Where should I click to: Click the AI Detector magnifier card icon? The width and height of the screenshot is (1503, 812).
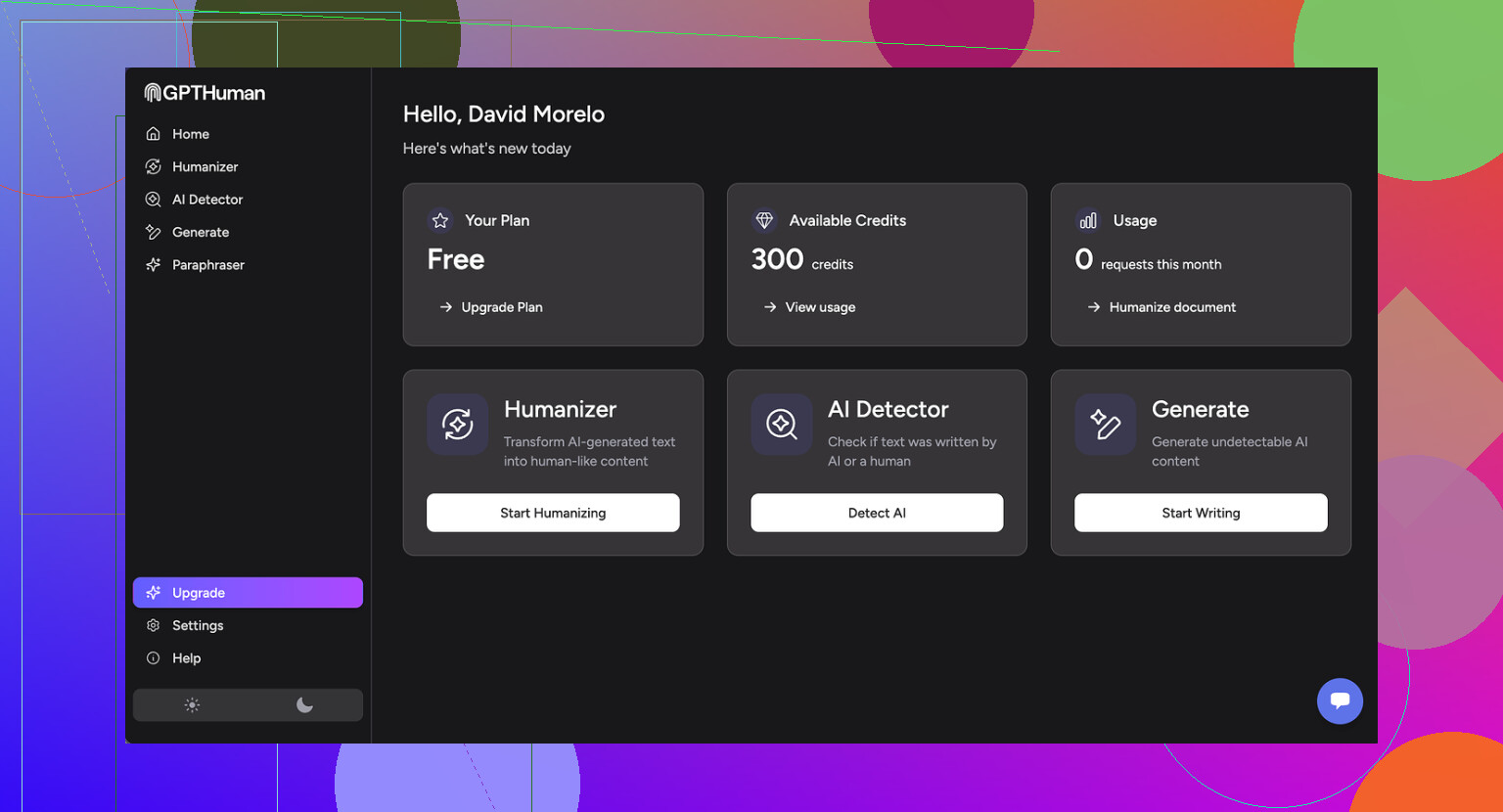pyautogui.click(x=781, y=425)
